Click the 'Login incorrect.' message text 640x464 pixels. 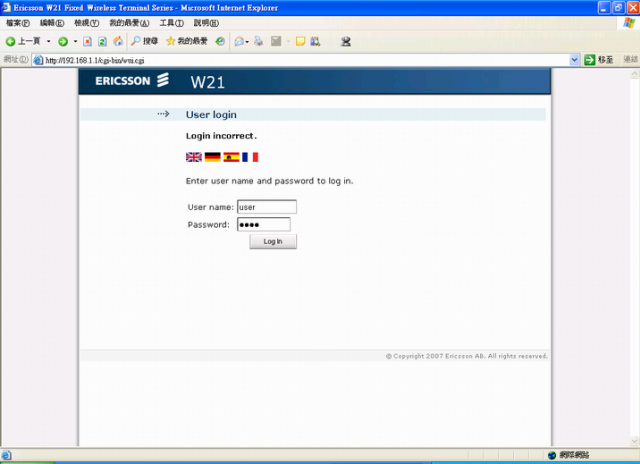[221, 136]
